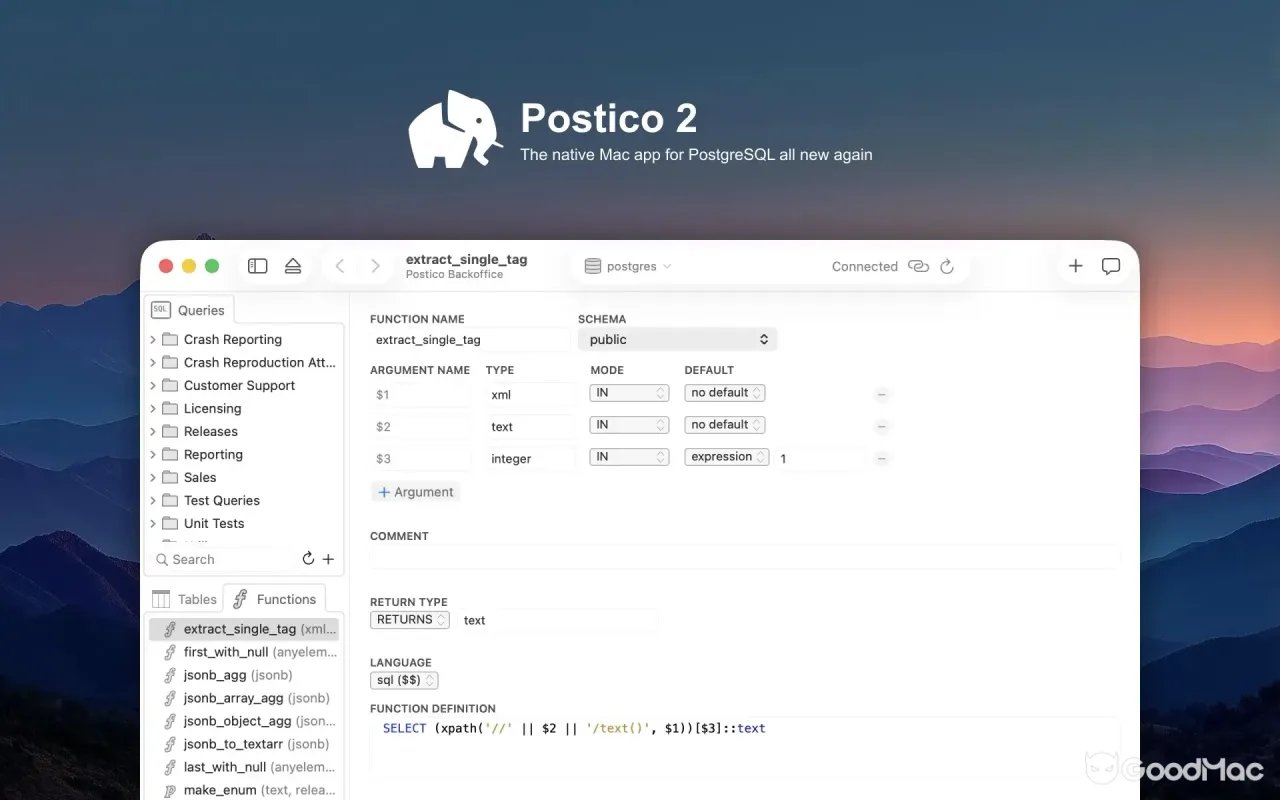Viewport: 1280px width, 800px height.
Task: Select the jsonb_array_agg function
Action: [244, 698]
